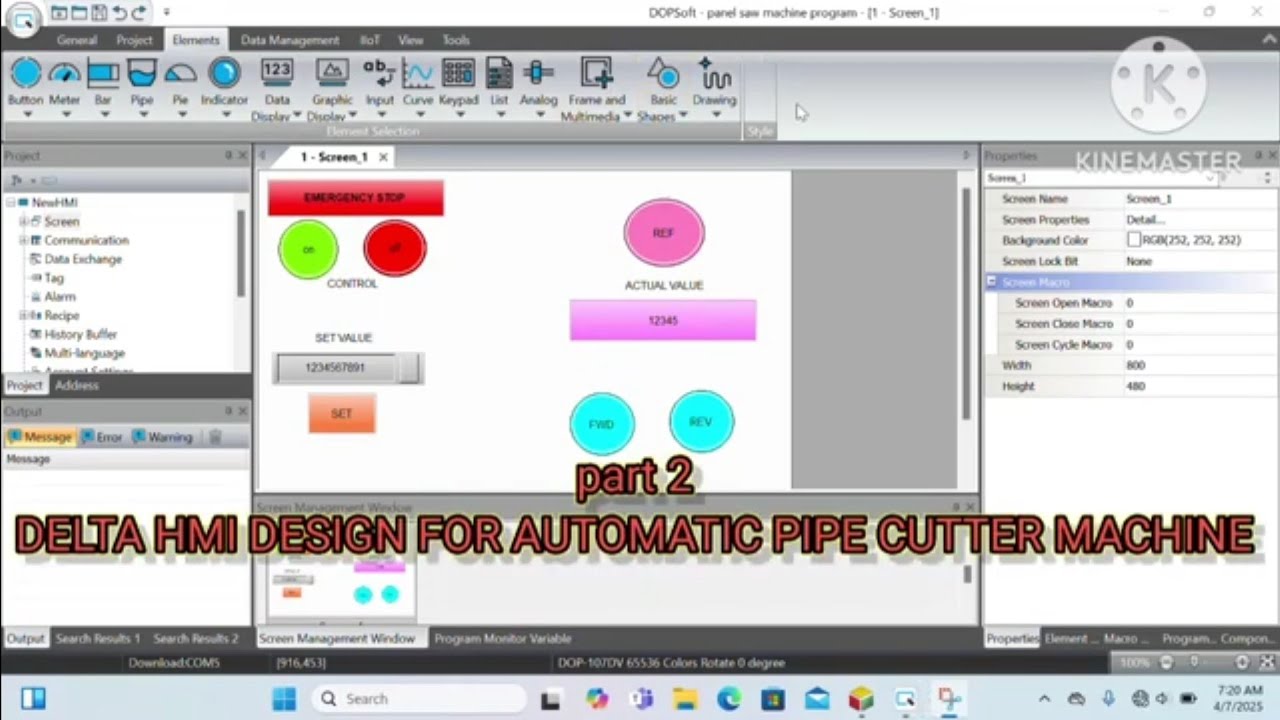The image size is (1280, 720).
Task: Choose the Input element icon
Action: (379, 73)
